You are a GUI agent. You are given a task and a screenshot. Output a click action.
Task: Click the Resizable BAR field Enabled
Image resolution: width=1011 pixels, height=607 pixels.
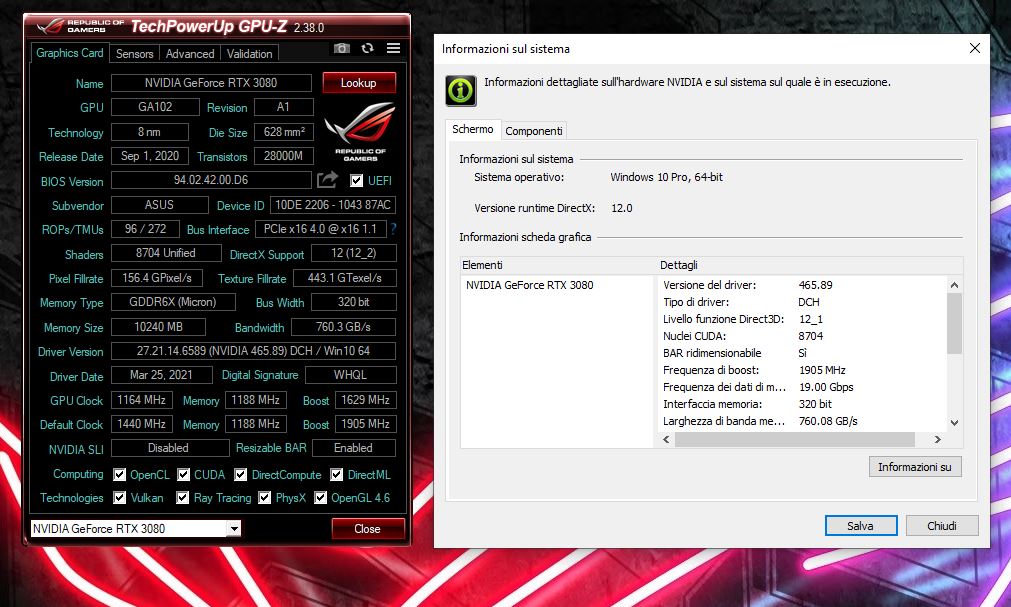pos(353,448)
